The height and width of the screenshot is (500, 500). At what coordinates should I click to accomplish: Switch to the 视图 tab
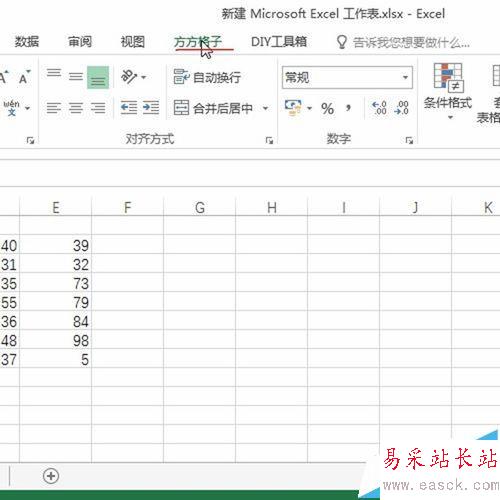pos(132,42)
